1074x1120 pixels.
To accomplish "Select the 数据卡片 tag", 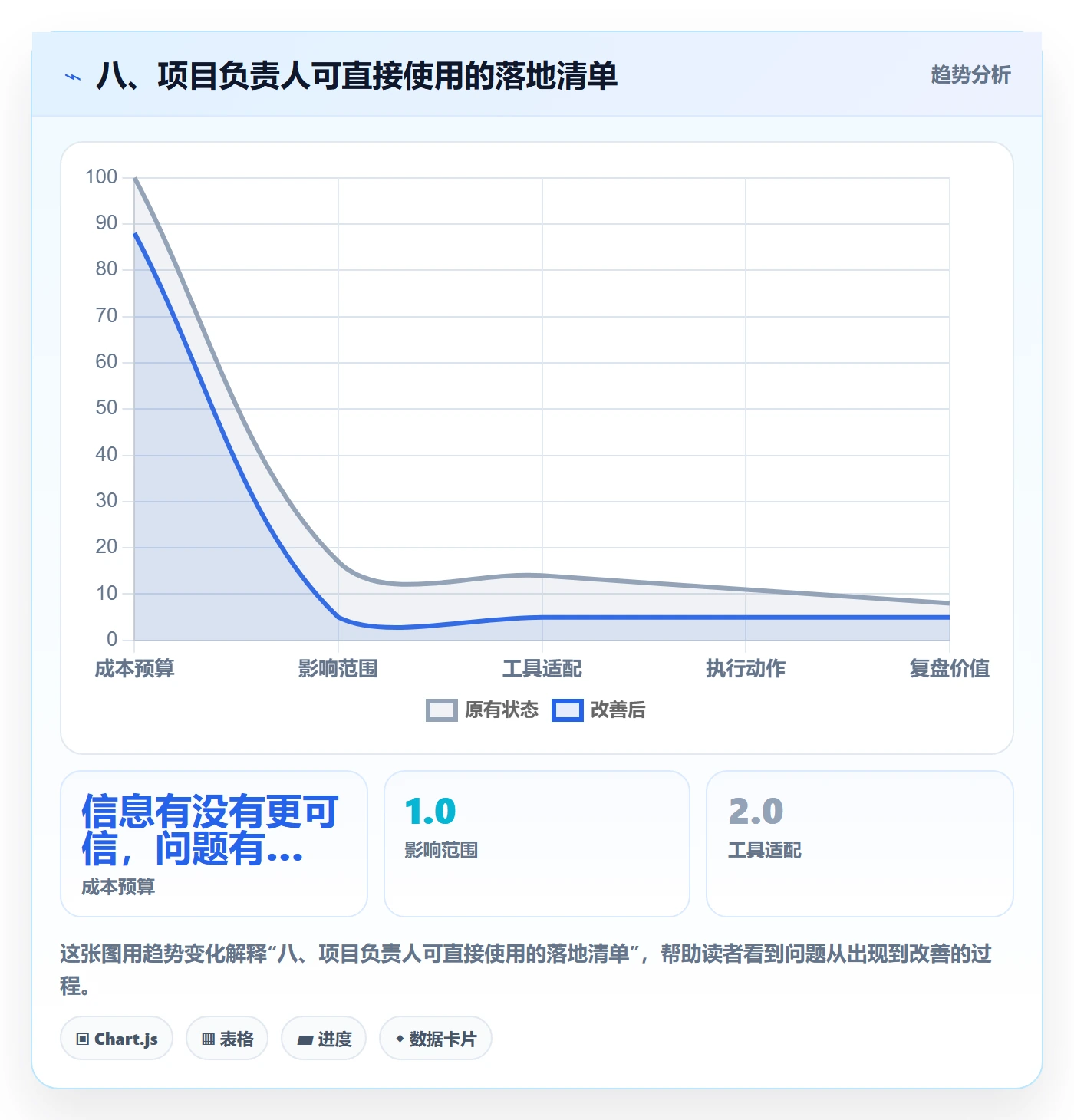I will [436, 1039].
